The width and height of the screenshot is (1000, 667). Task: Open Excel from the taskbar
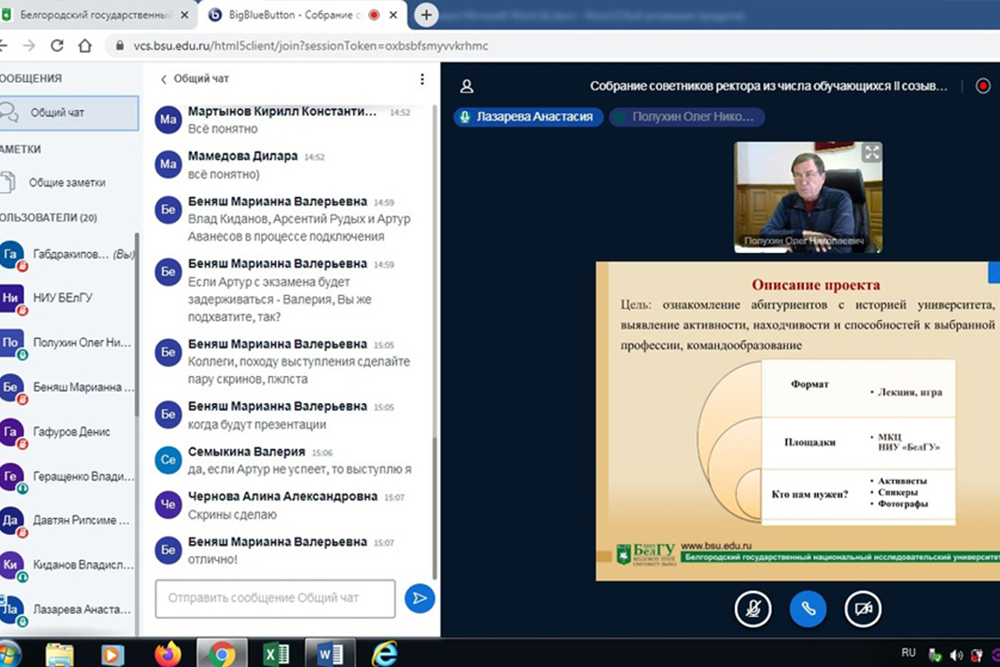(276, 653)
